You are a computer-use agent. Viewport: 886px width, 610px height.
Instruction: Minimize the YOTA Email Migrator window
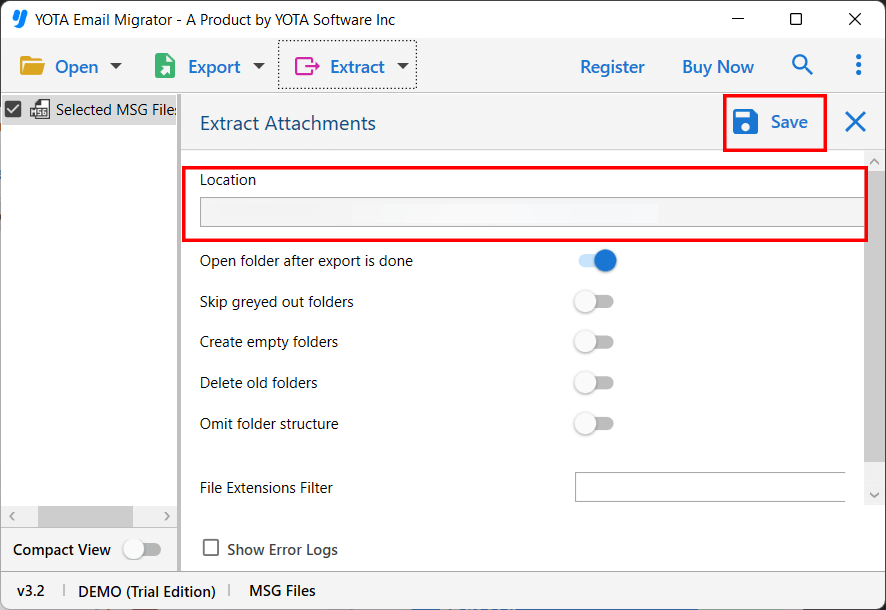pos(737,19)
